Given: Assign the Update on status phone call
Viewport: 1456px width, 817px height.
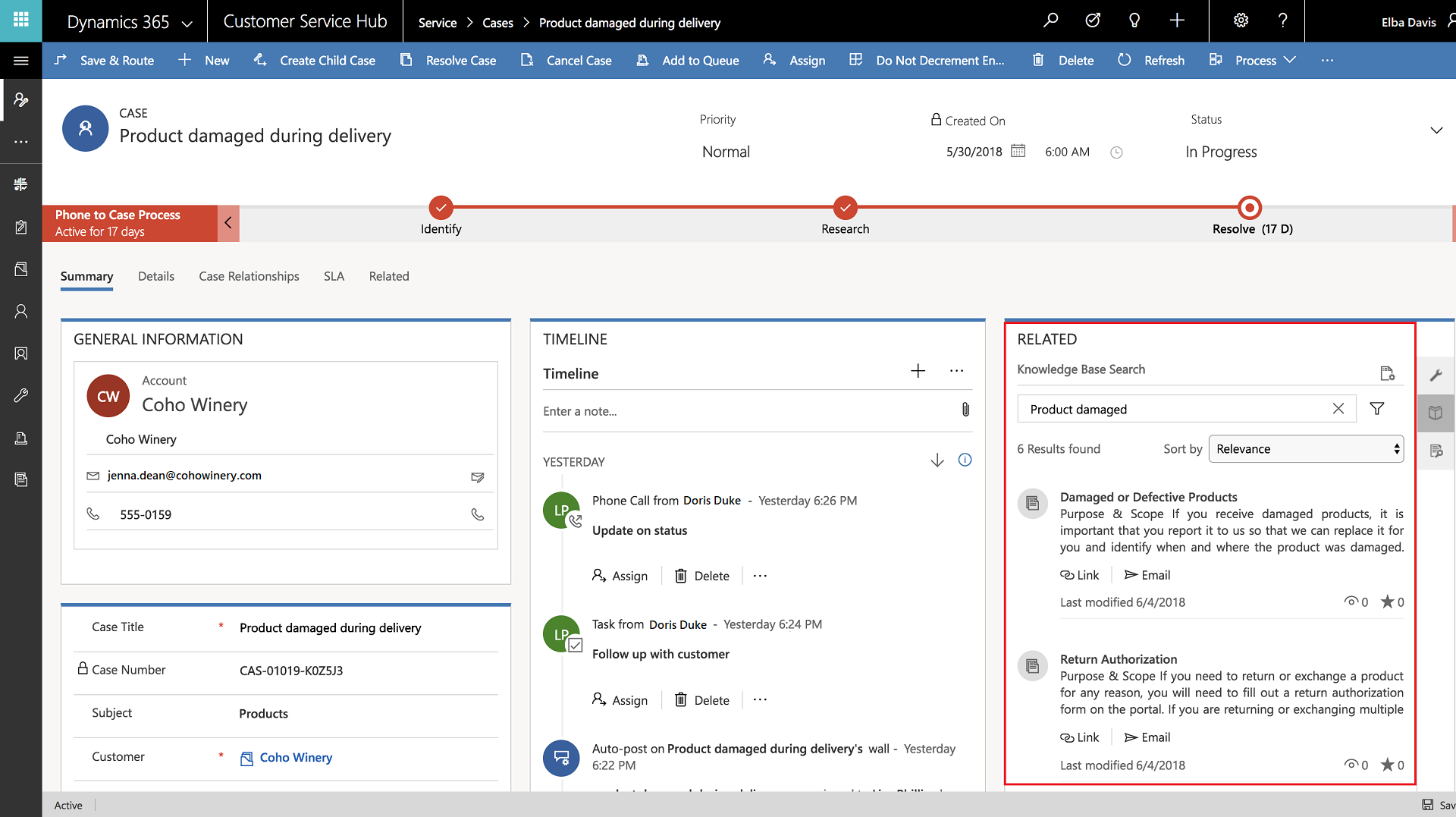Looking at the screenshot, I should [620, 576].
